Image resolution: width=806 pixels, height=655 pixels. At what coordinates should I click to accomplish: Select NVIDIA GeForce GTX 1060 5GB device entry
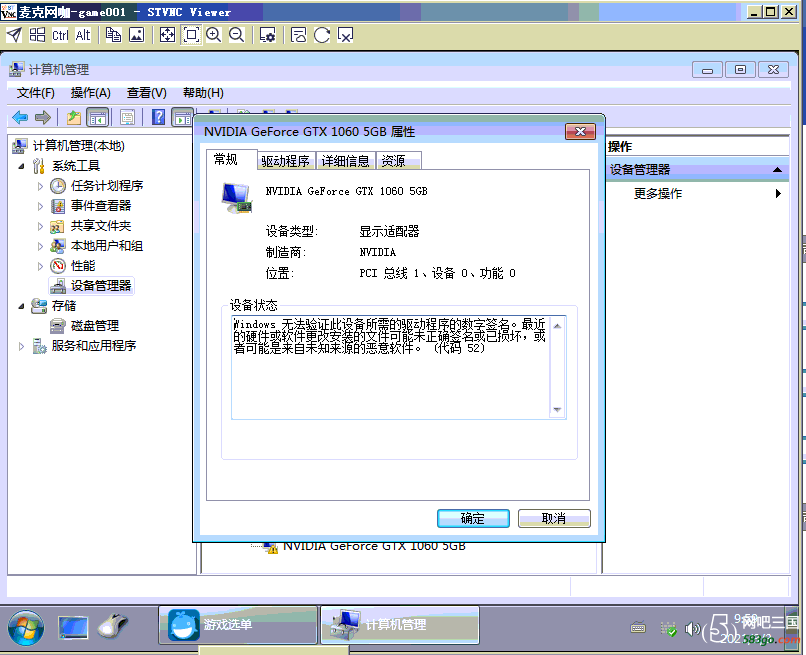click(x=374, y=547)
